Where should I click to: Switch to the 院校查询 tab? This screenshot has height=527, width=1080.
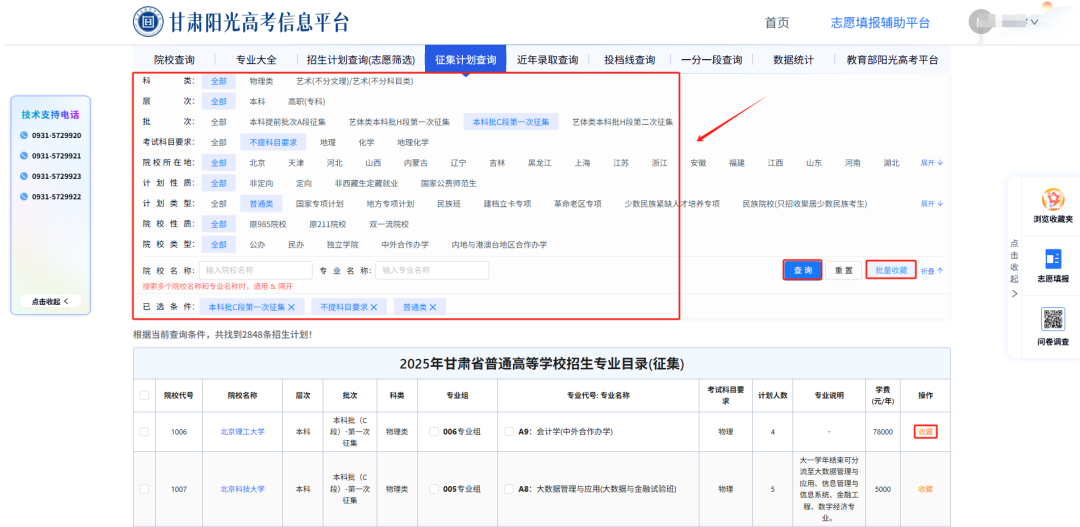(x=174, y=60)
